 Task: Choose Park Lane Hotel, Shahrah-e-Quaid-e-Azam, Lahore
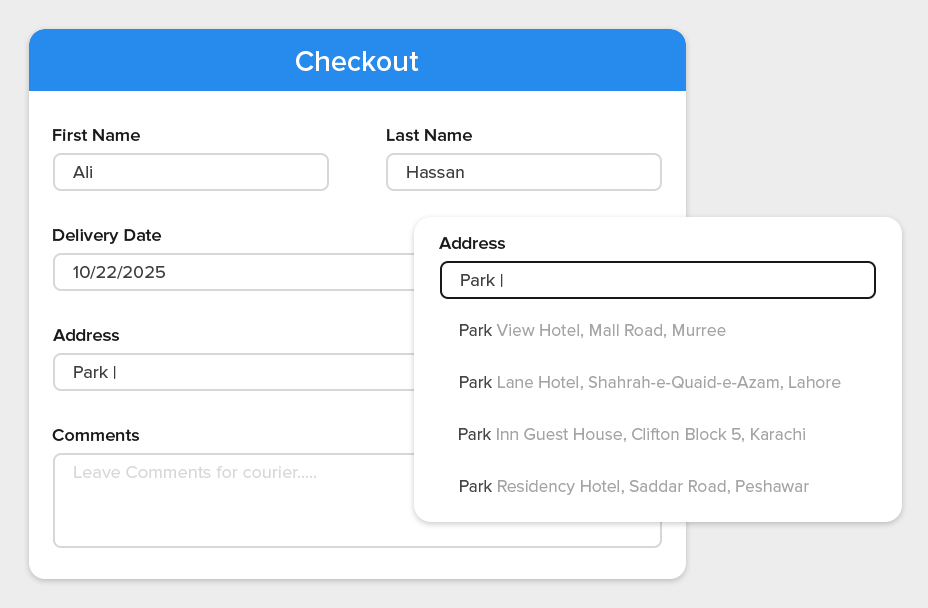click(649, 382)
